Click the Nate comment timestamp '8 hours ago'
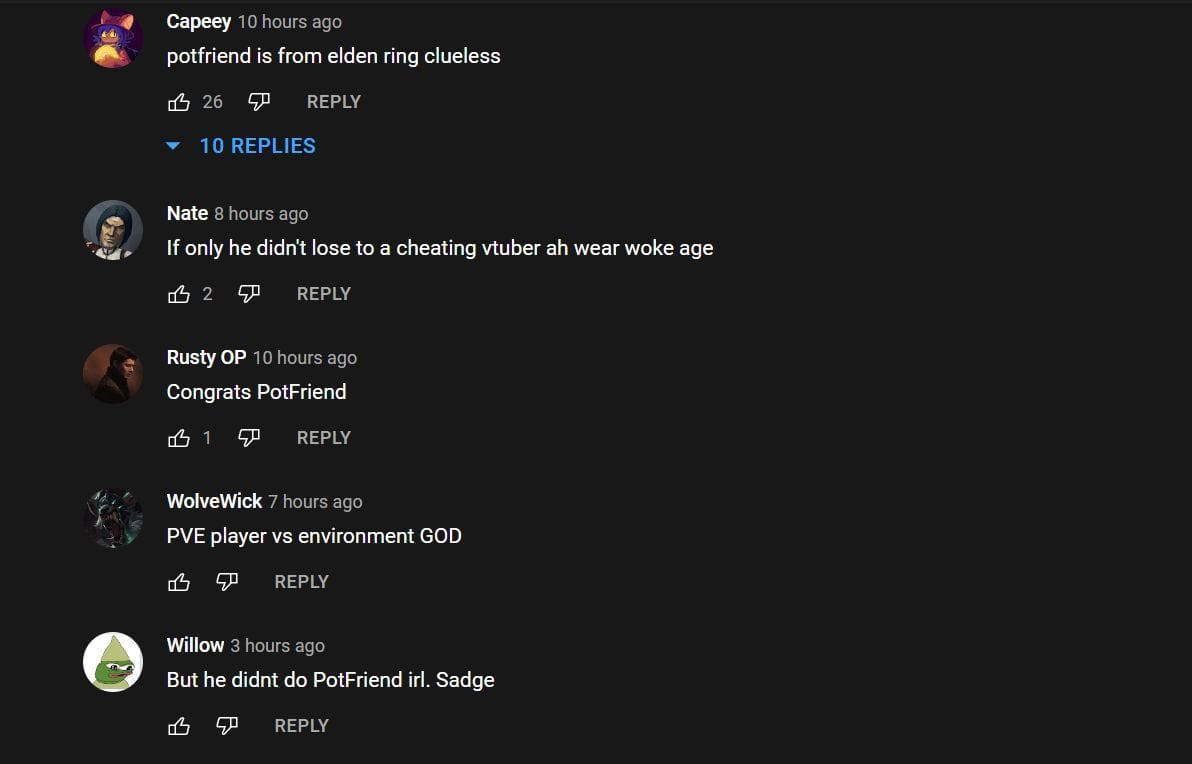This screenshot has height=764, width=1192. 261,214
